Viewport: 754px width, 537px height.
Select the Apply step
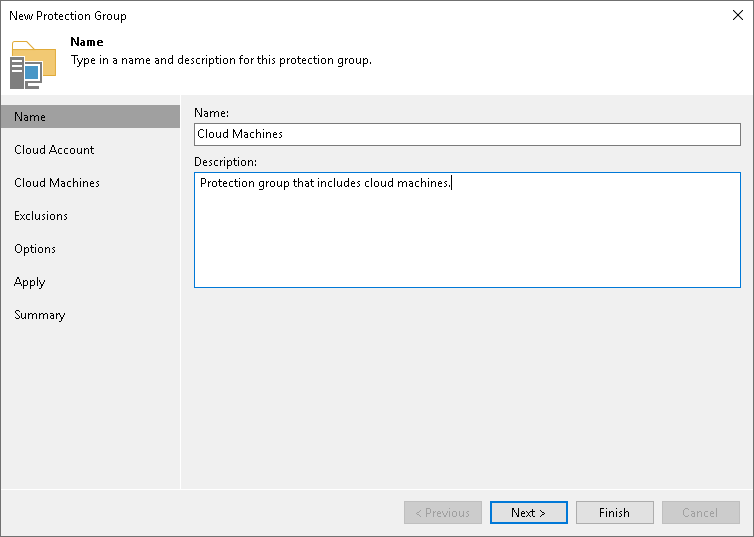coord(29,282)
